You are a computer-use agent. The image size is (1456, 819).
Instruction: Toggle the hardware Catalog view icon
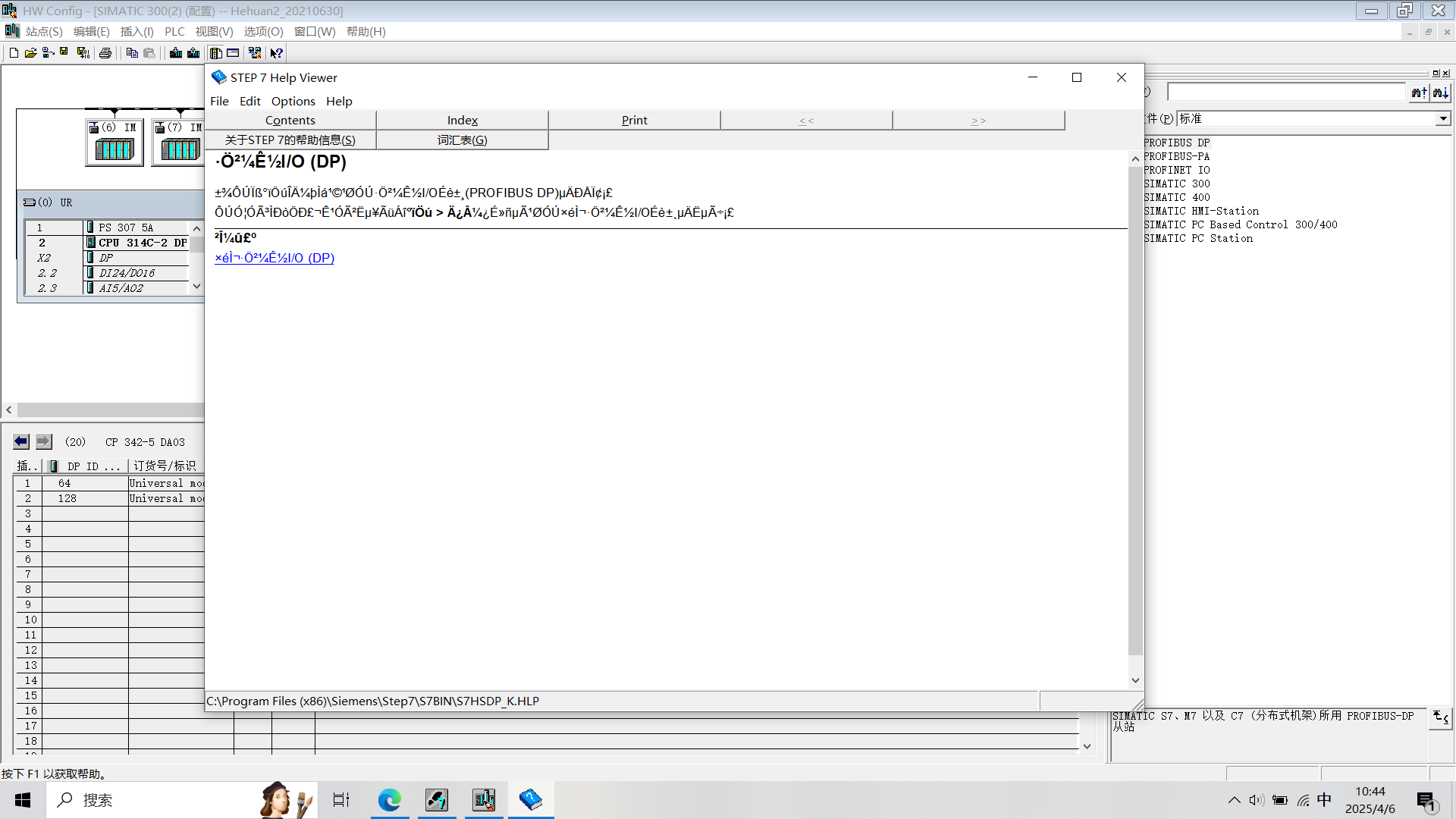[216, 53]
